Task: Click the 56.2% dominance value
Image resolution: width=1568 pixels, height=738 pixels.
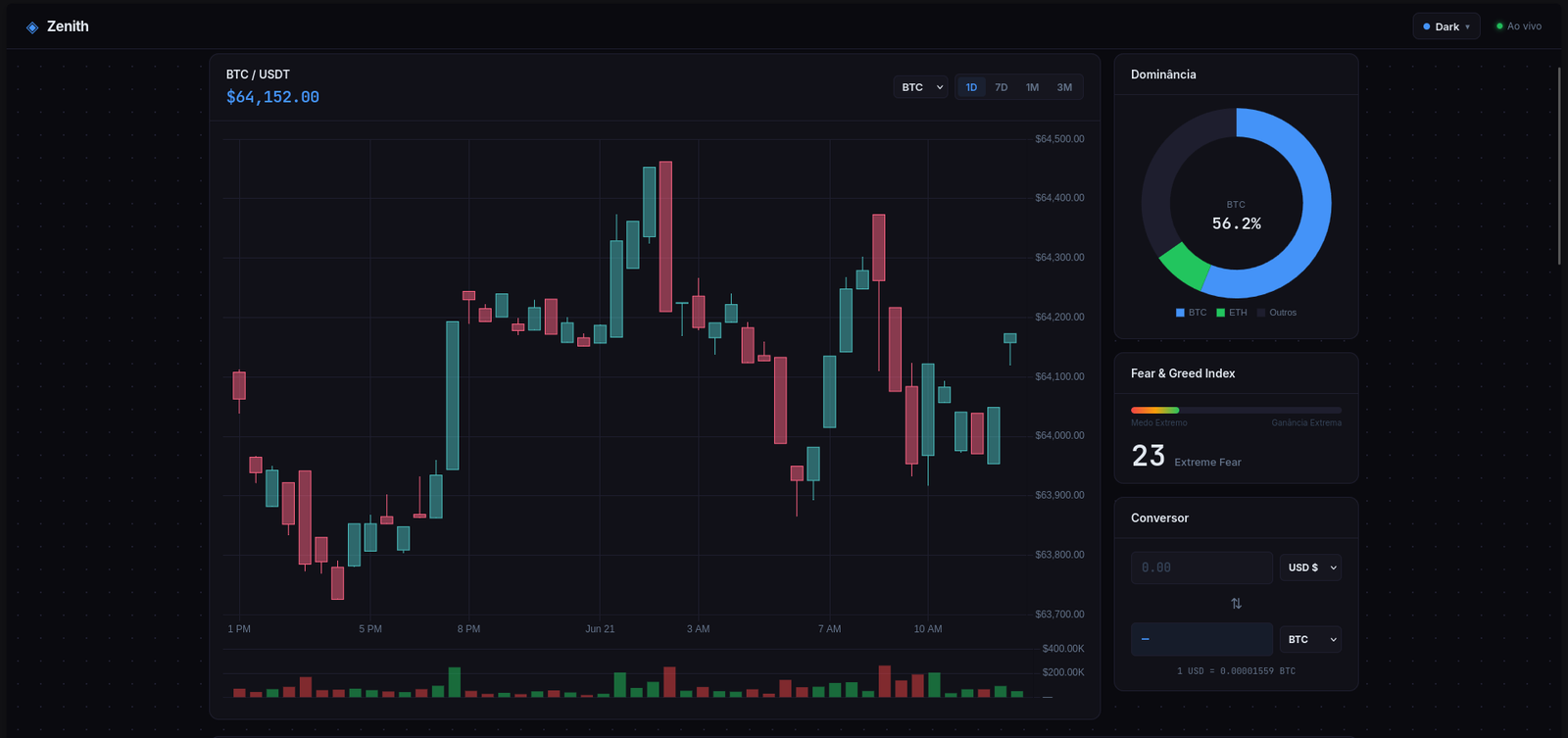Action: pos(1236,223)
